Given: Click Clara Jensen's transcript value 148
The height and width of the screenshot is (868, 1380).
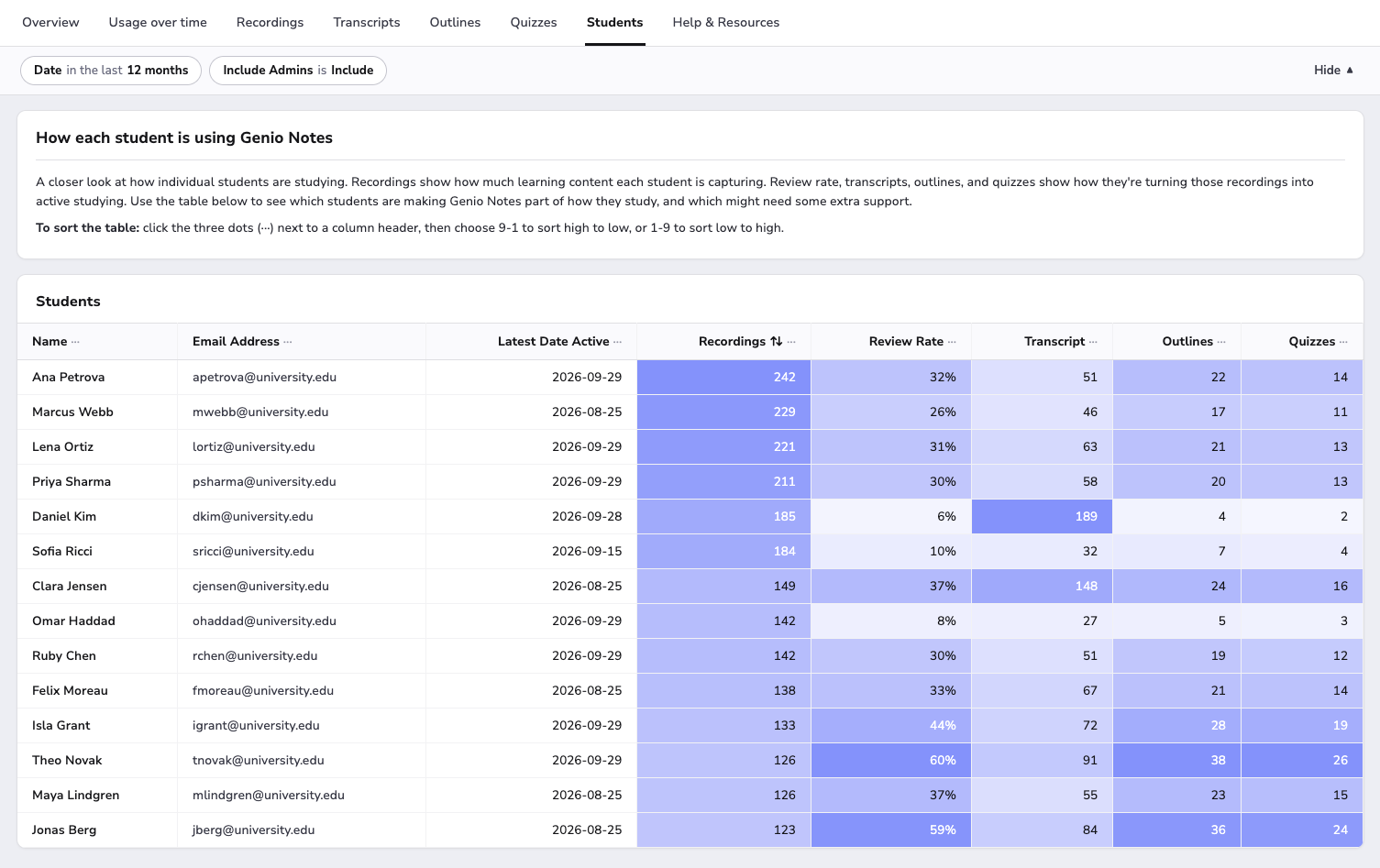Looking at the screenshot, I should tap(1086, 586).
